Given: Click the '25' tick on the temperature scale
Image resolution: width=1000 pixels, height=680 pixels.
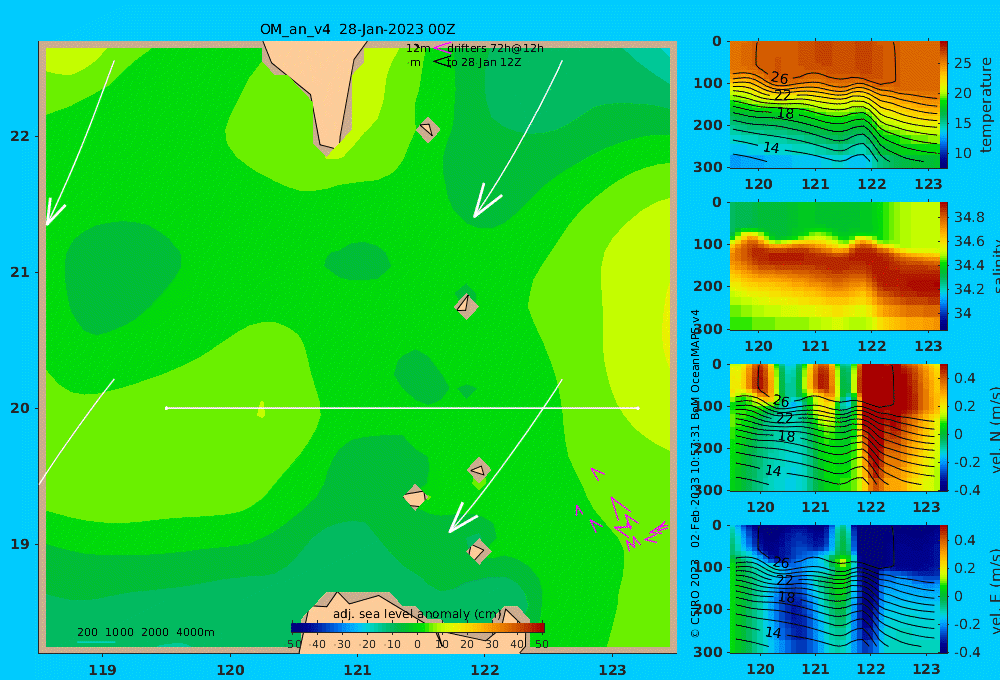Looking at the screenshot, I should [963, 63].
